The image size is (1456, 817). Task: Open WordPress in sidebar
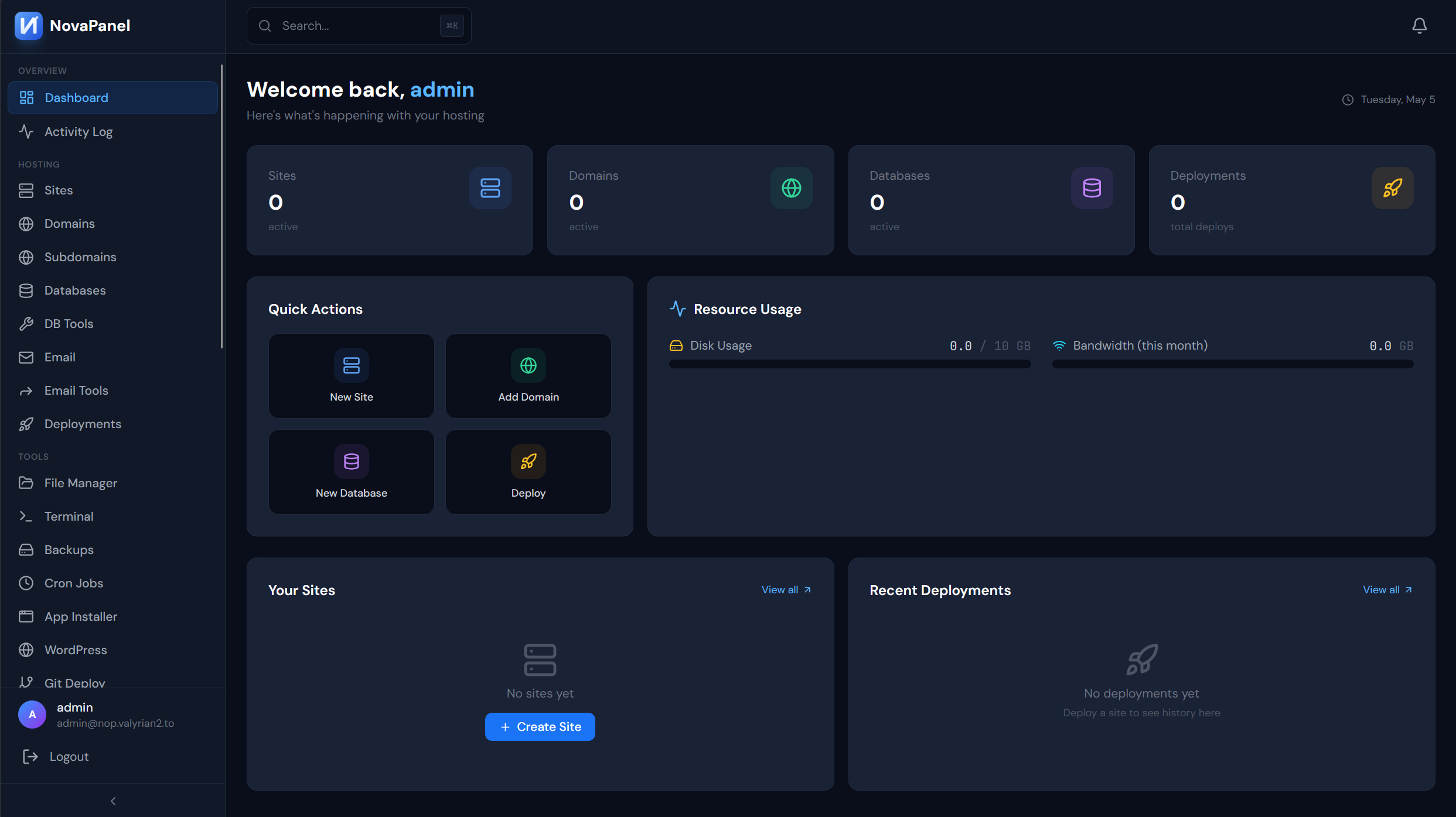point(112,650)
